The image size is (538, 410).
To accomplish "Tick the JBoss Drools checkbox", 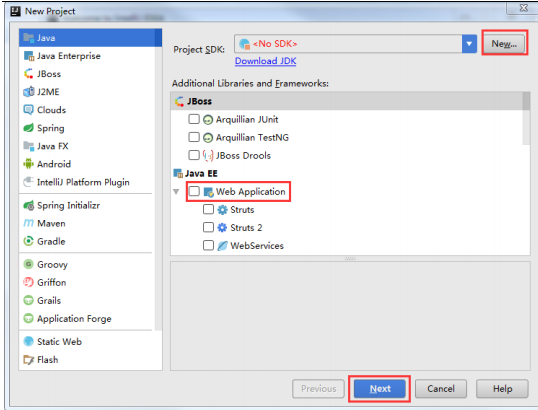I will pyautogui.click(x=194, y=155).
